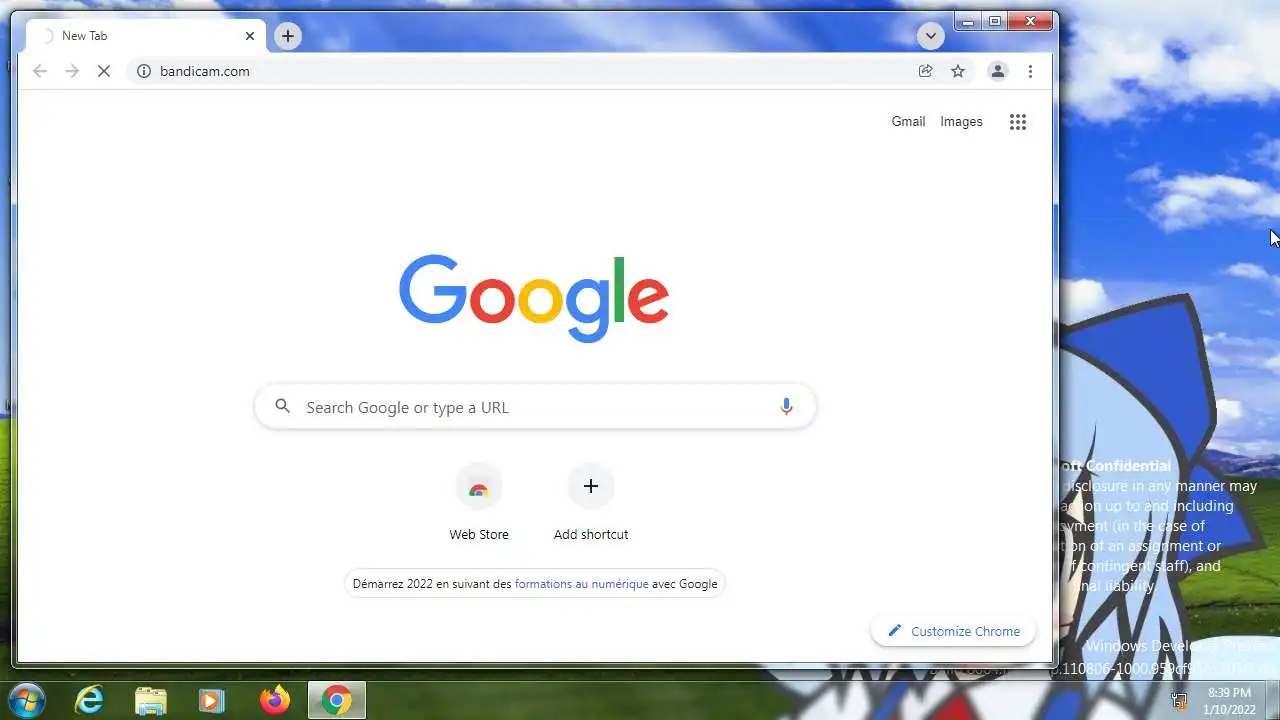Viewport: 1280px width, 720px height.
Task: Open a new tab with plus button
Action: click(x=287, y=36)
